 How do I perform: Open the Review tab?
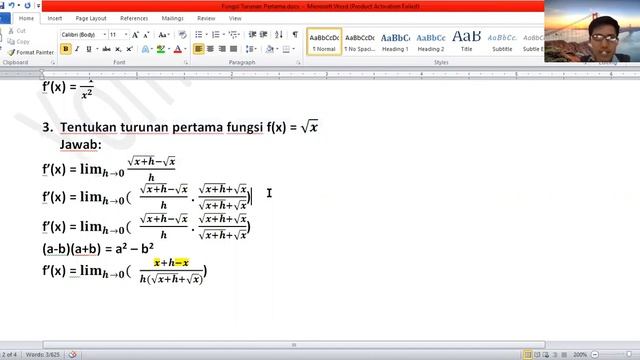(x=206, y=18)
